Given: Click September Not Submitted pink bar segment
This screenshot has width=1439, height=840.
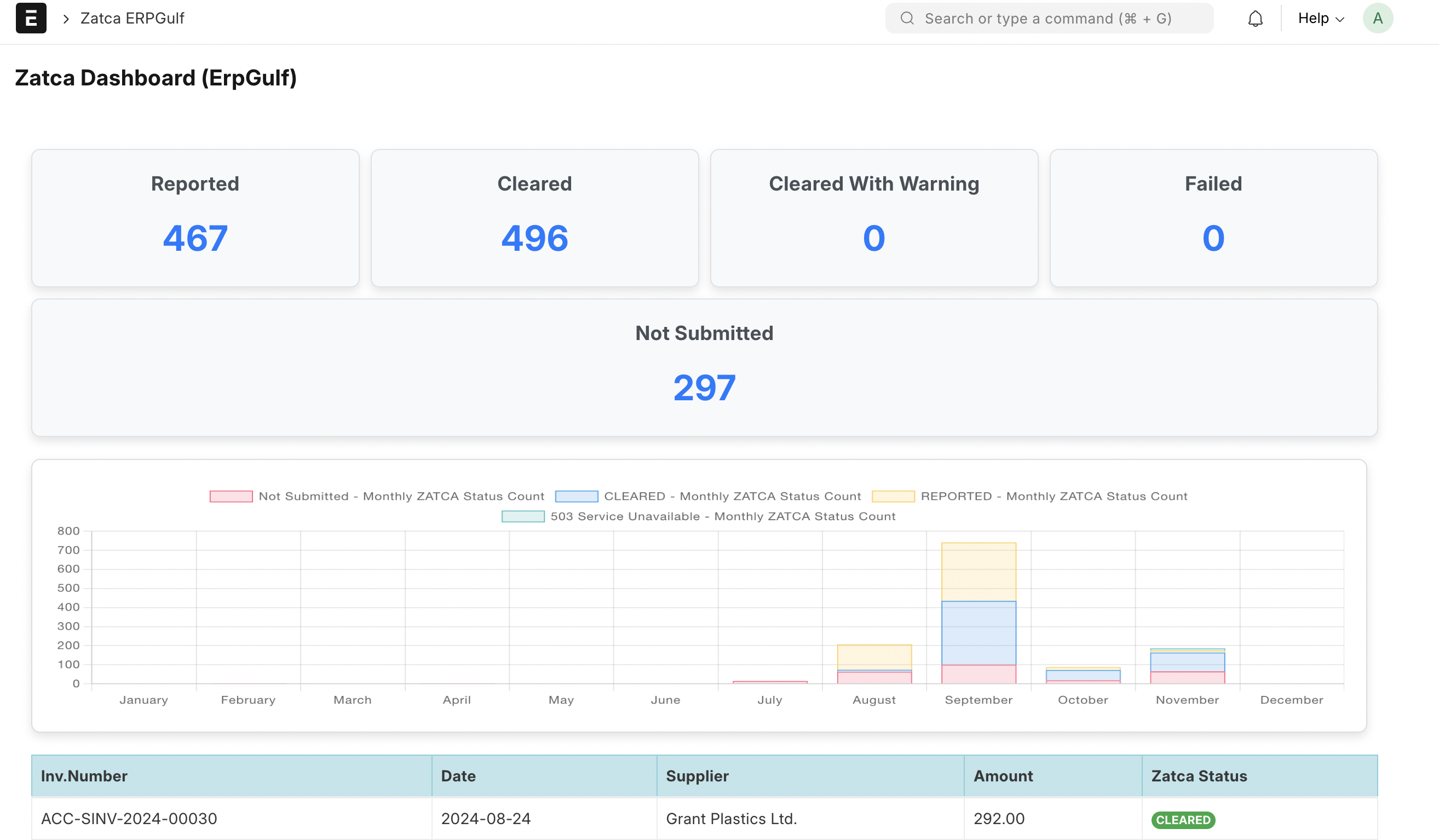Looking at the screenshot, I should (x=978, y=674).
